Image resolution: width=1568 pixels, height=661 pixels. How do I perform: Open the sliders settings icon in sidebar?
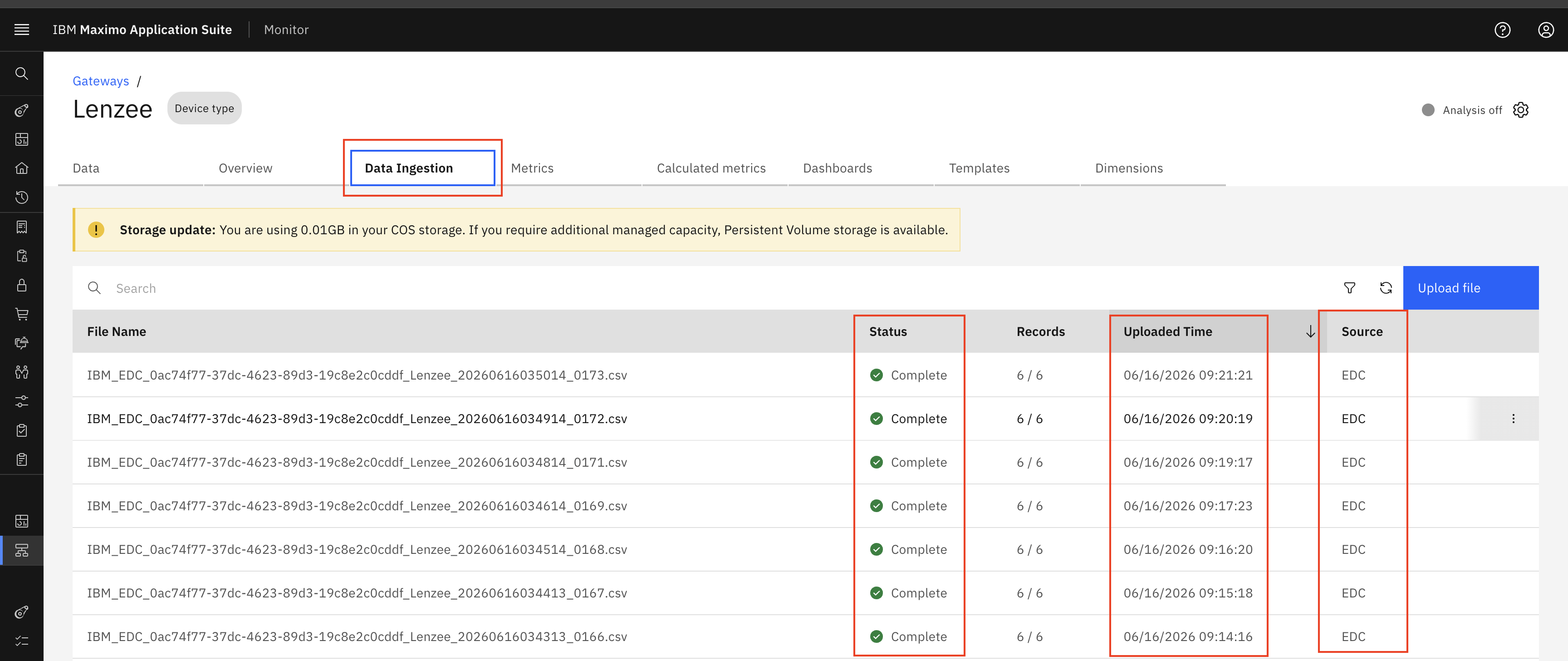pos(22,401)
